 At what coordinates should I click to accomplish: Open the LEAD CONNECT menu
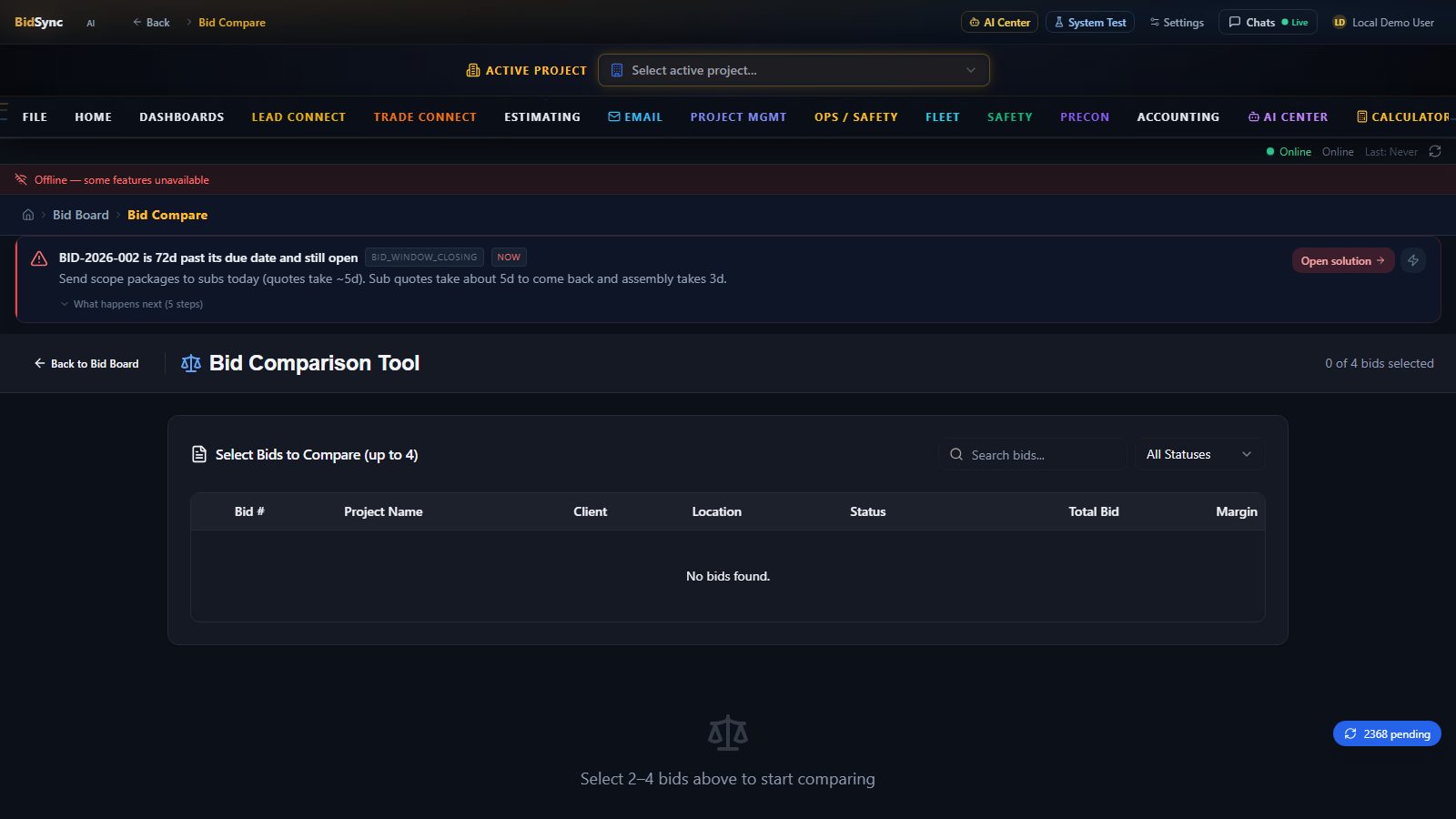(x=298, y=116)
